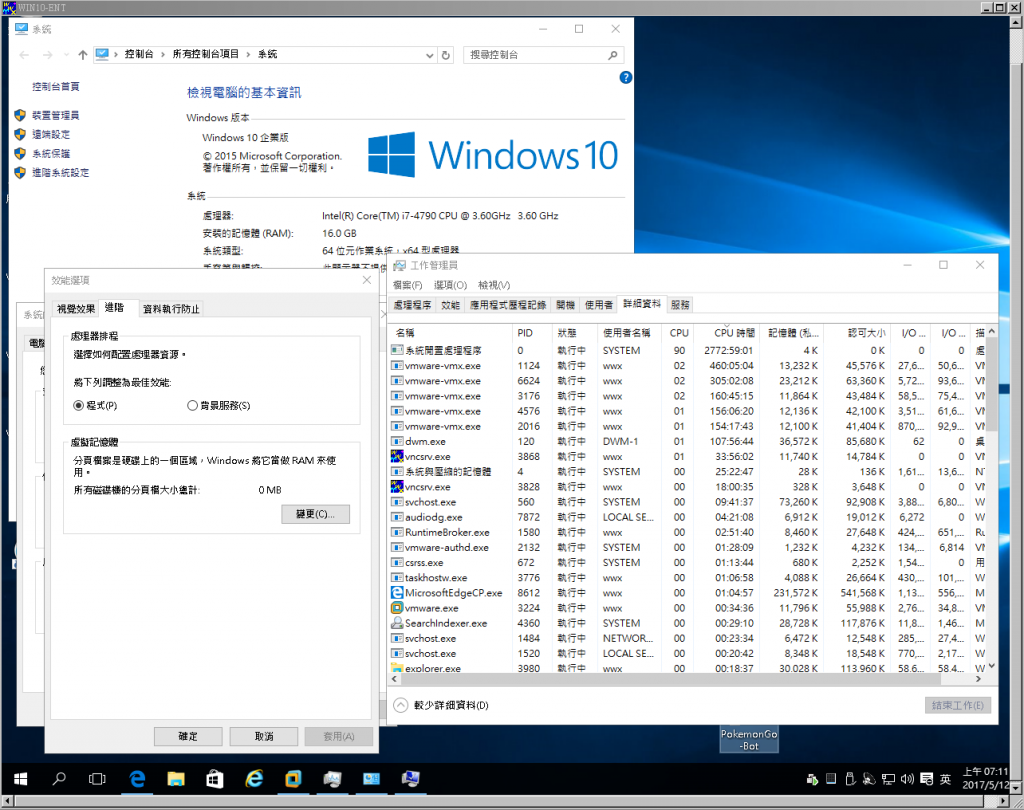Collapse Task Manager with 較少詳細資料(D)
The height and width of the screenshot is (810, 1024).
441,705
